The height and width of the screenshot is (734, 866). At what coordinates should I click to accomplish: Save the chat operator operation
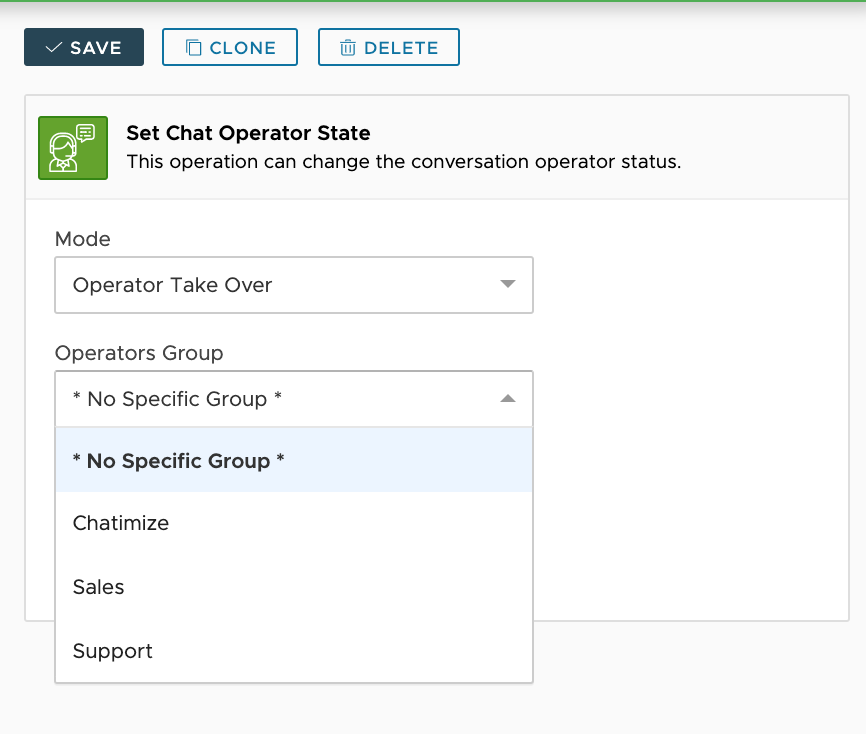coord(84,48)
